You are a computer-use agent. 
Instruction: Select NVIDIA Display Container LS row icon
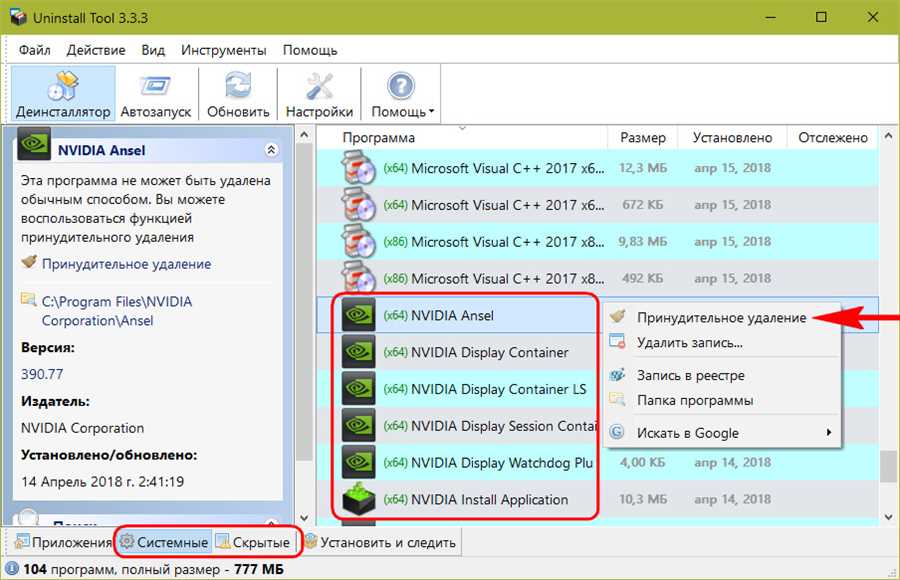(x=358, y=389)
